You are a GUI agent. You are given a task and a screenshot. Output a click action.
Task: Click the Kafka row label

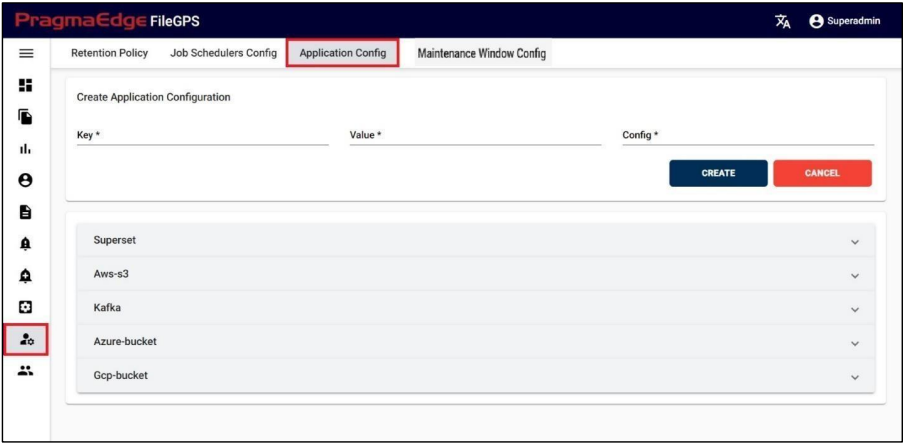click(x=107, y=308)
